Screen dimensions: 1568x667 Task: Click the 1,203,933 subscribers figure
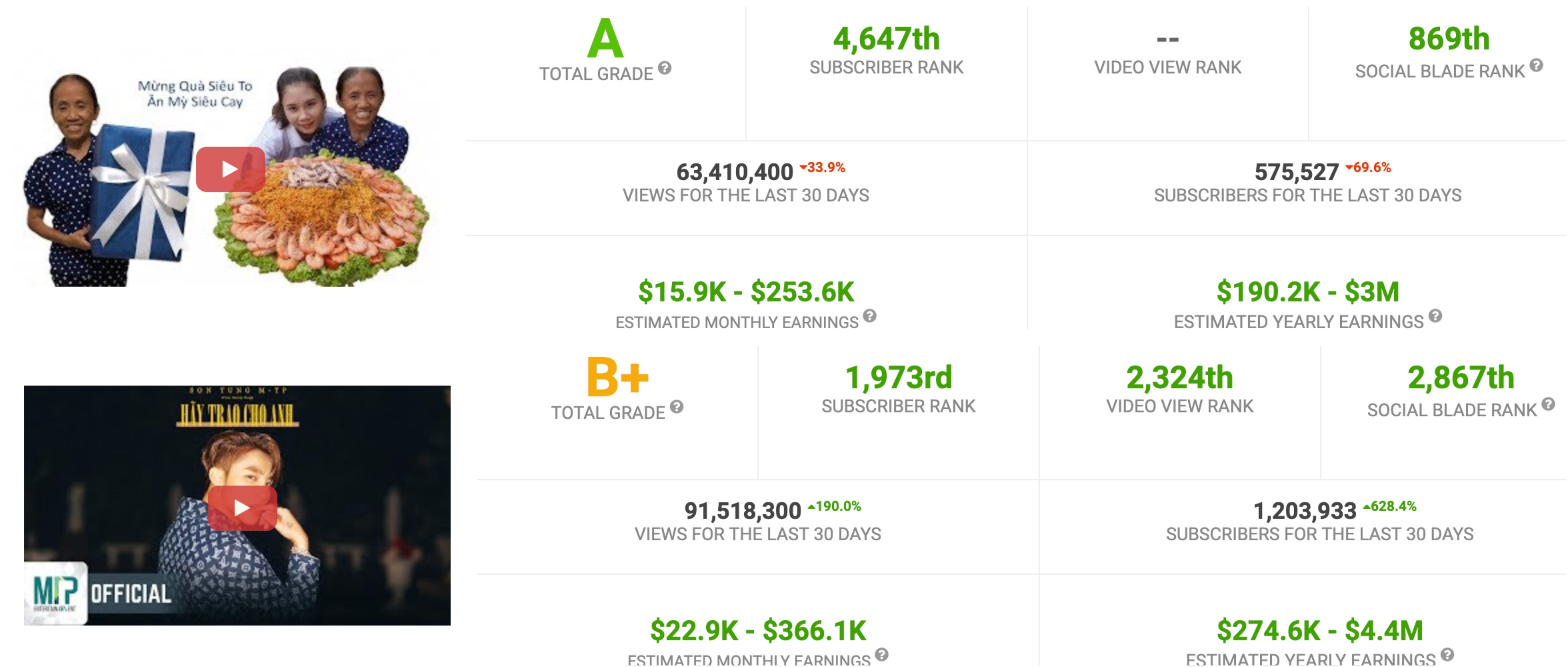point(1305,510)
